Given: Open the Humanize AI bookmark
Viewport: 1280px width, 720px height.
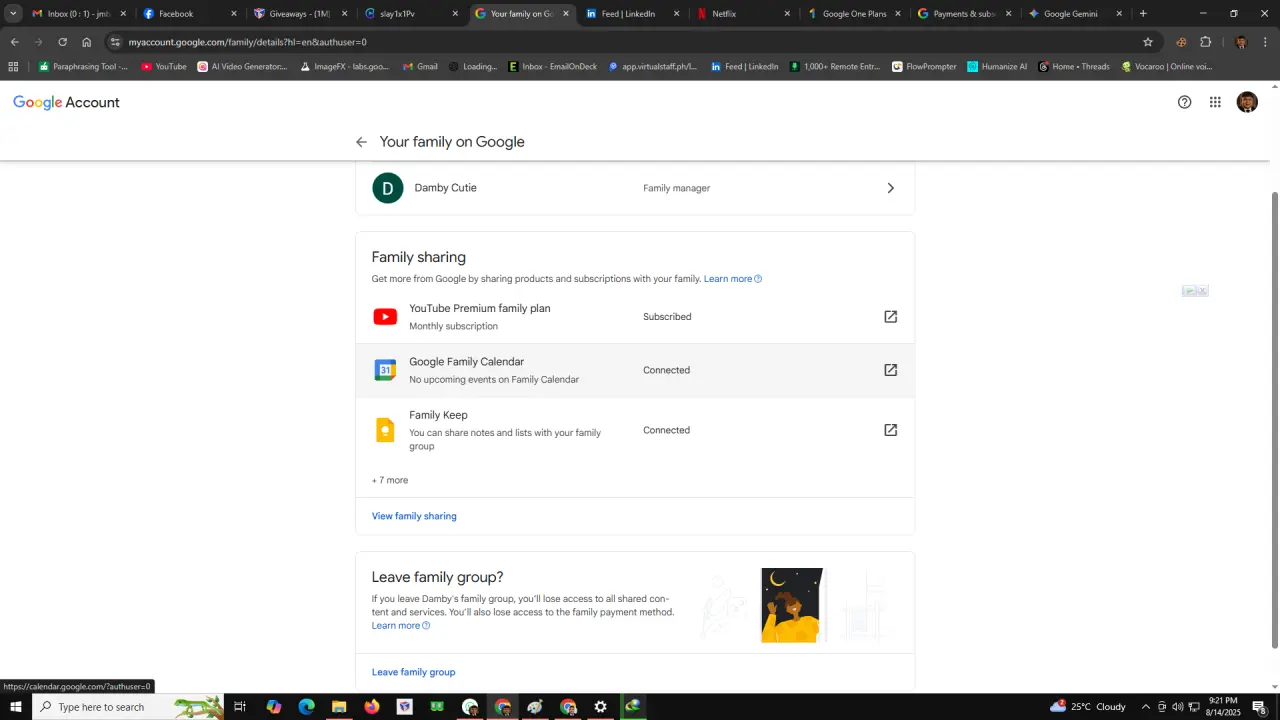Looking at the screenshot, I should pyautogui.click(x=997, y=67).
